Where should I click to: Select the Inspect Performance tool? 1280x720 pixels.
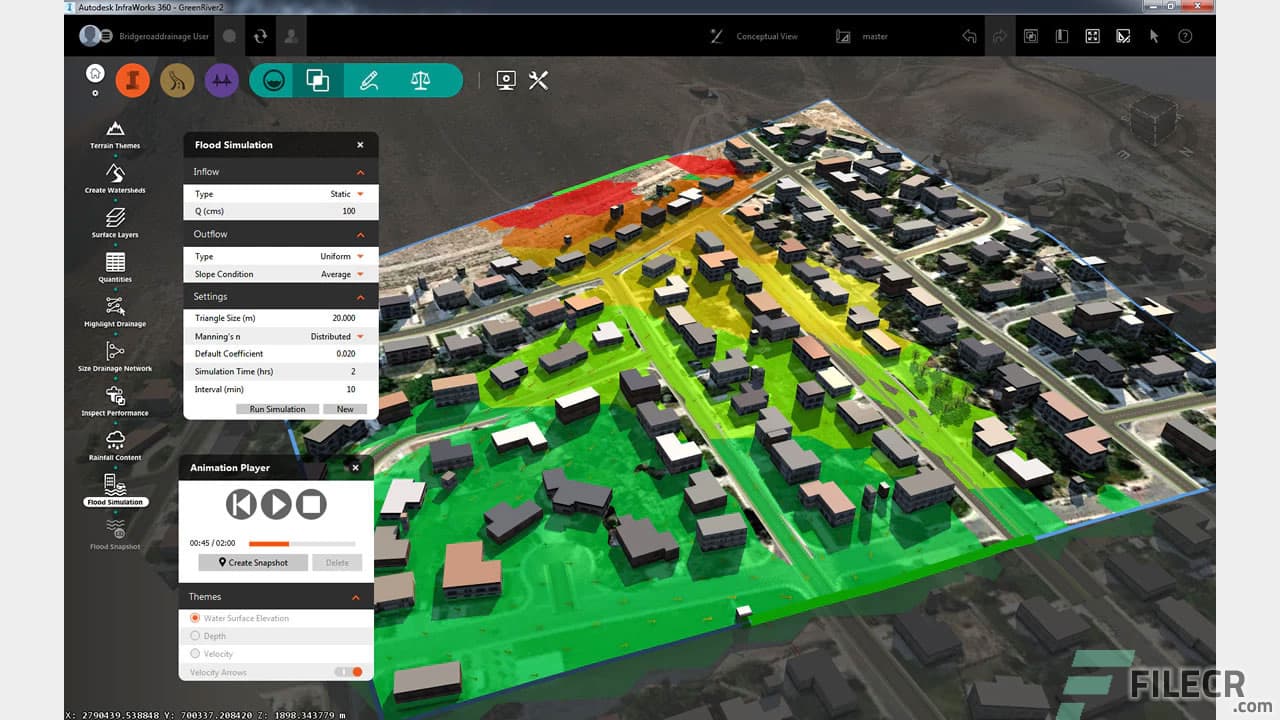pyautogui.click(x=114, y=398)
